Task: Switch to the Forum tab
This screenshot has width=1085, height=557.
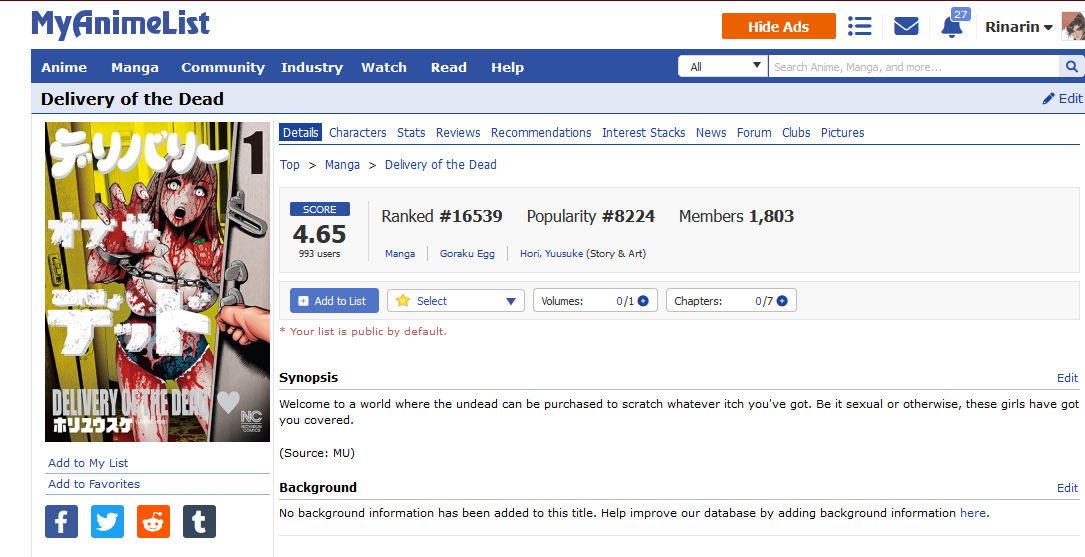Action: pyautogui.click(x=754, y=132)
